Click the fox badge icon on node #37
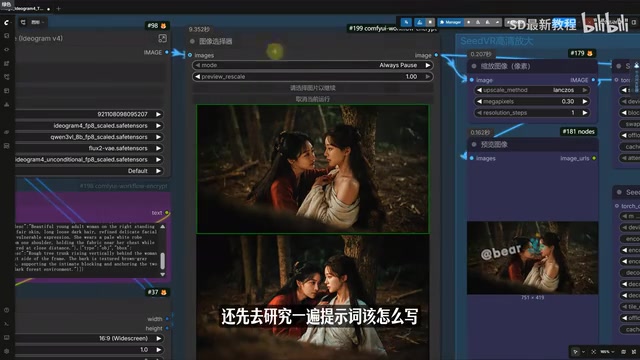Image resolution: width=640 pixels, height=360 pixels. pos(164,292)
